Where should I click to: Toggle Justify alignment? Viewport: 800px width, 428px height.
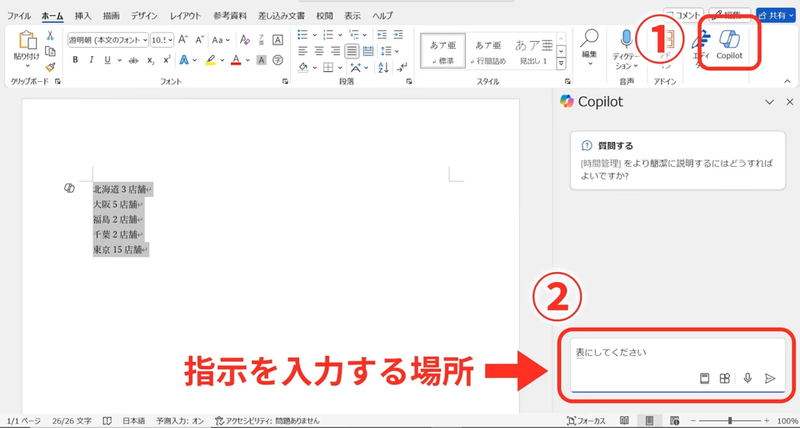click(x=352, y=51)
